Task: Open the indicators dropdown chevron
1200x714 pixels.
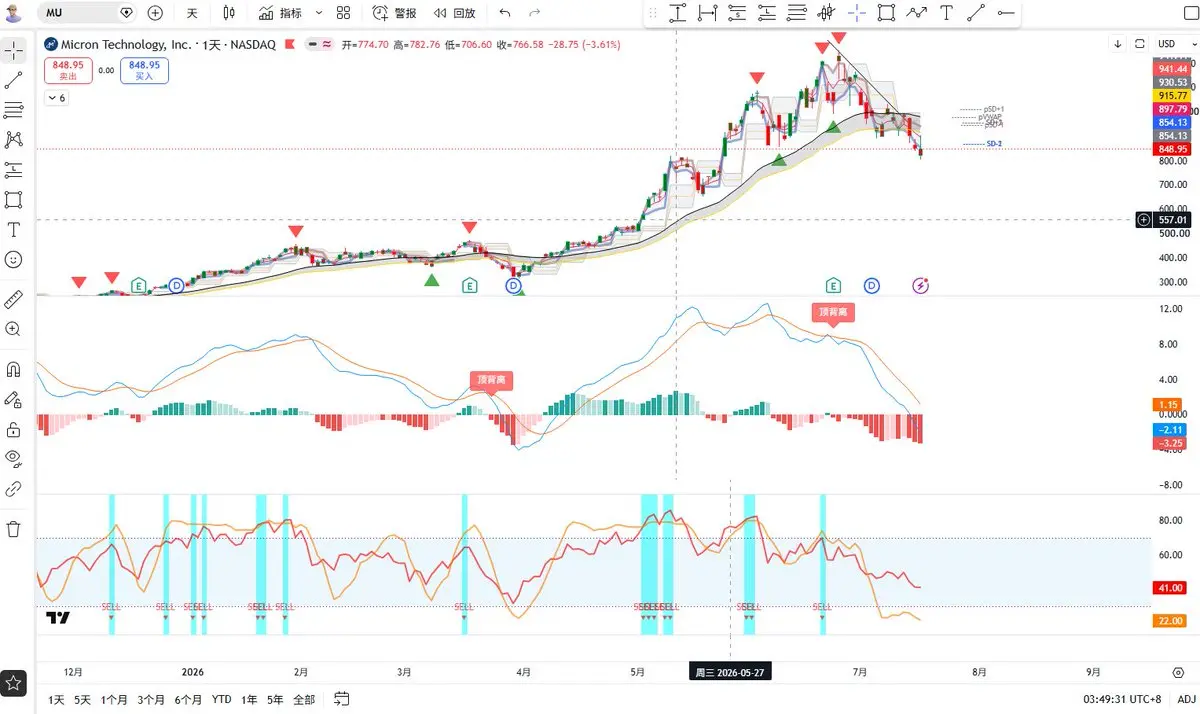Action: 319,13
